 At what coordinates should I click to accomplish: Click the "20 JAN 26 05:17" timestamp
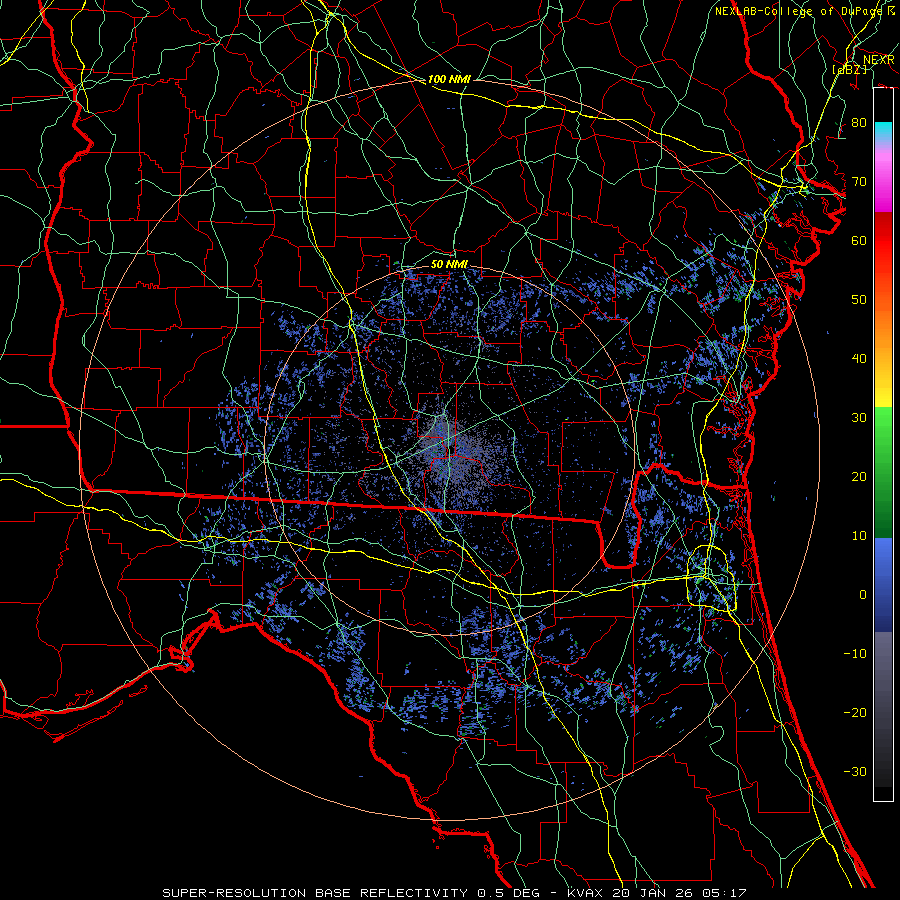point(680,893)
